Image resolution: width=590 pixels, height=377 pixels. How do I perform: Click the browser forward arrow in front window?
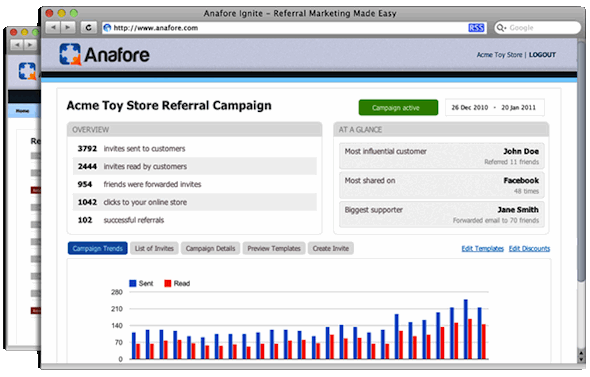(x=68, y=27)
